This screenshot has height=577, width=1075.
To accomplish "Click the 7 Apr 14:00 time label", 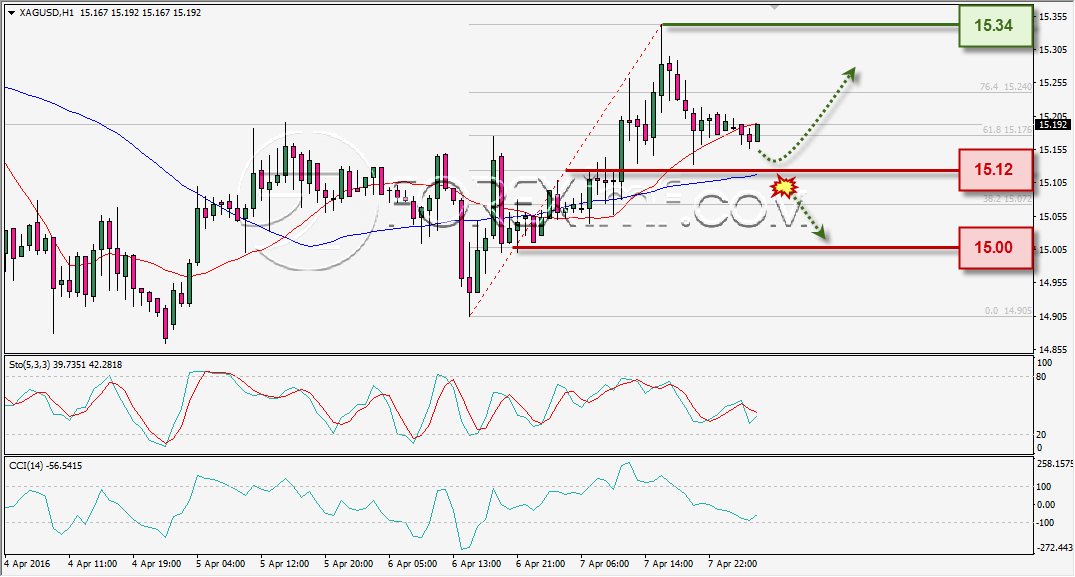I will click(x=668, y=564).
